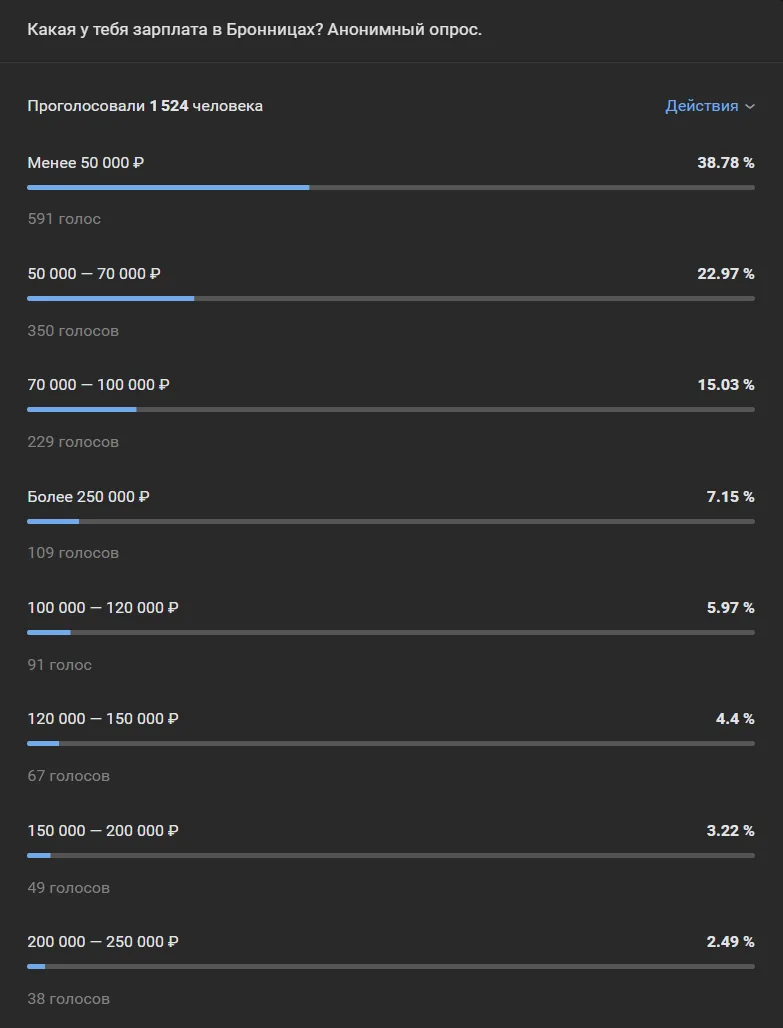
Task: Click the chevron next to Действия
Action: 750,107
